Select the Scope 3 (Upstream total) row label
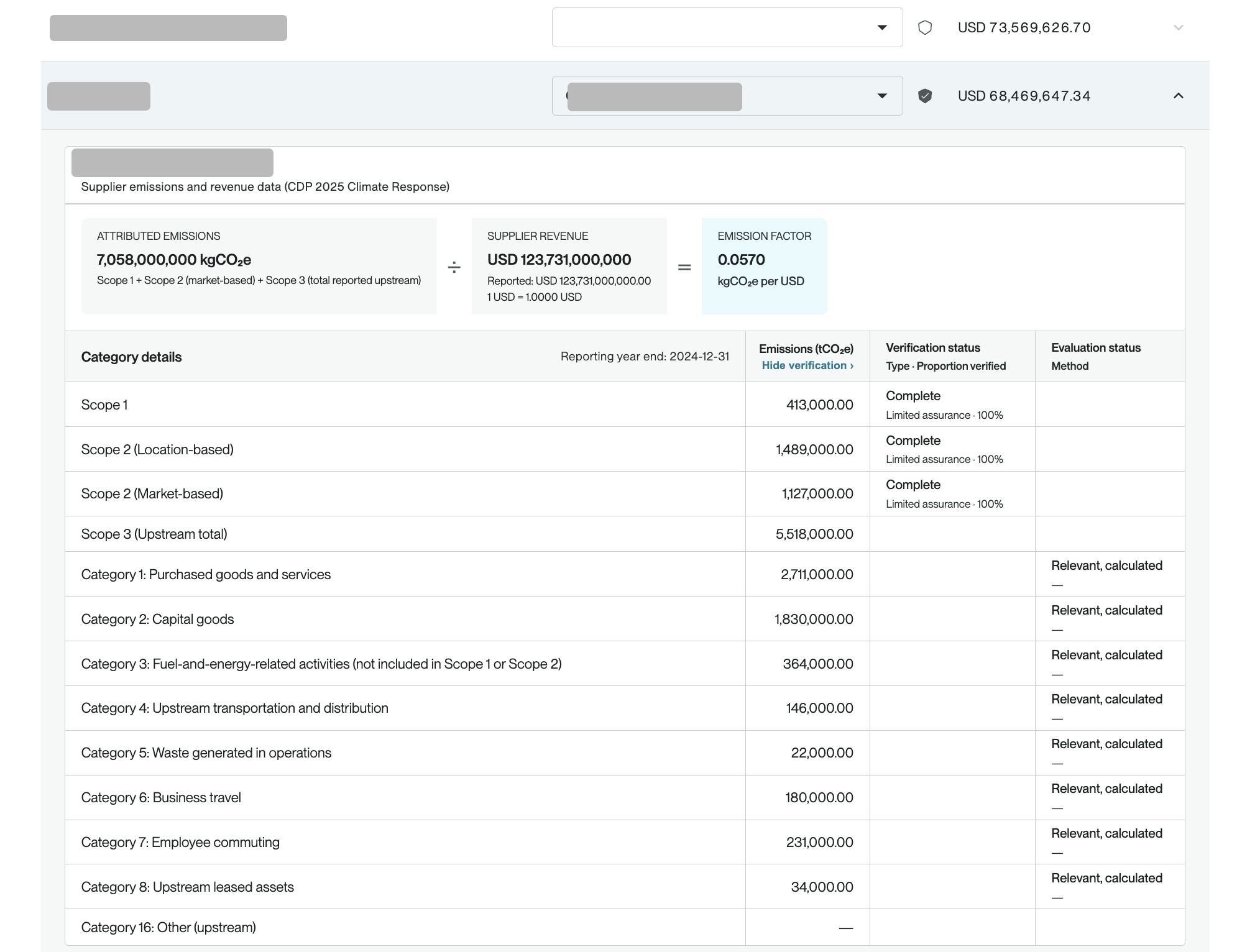 click(x=154, y=534)
